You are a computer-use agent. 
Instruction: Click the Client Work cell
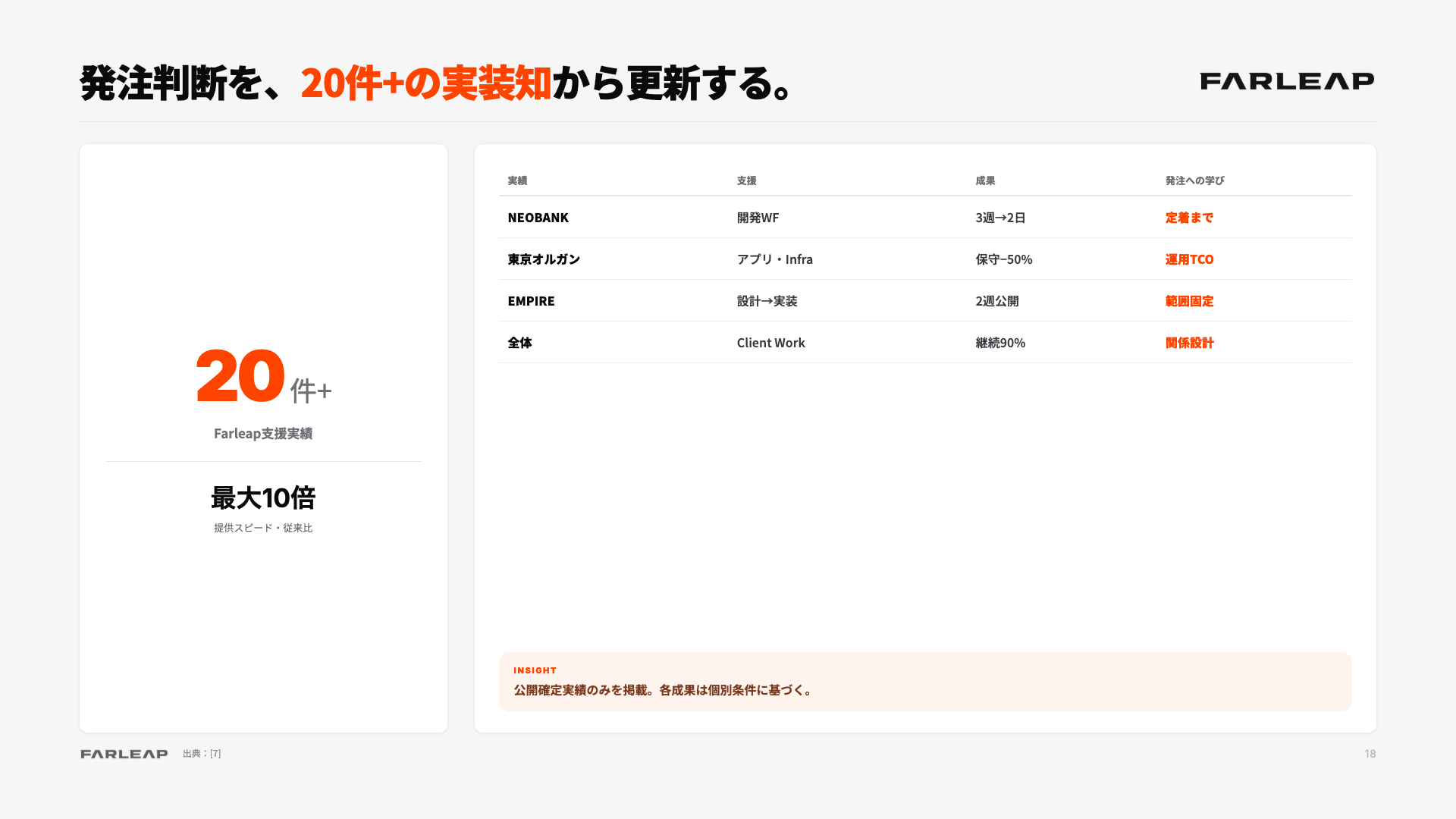(771, 343)
